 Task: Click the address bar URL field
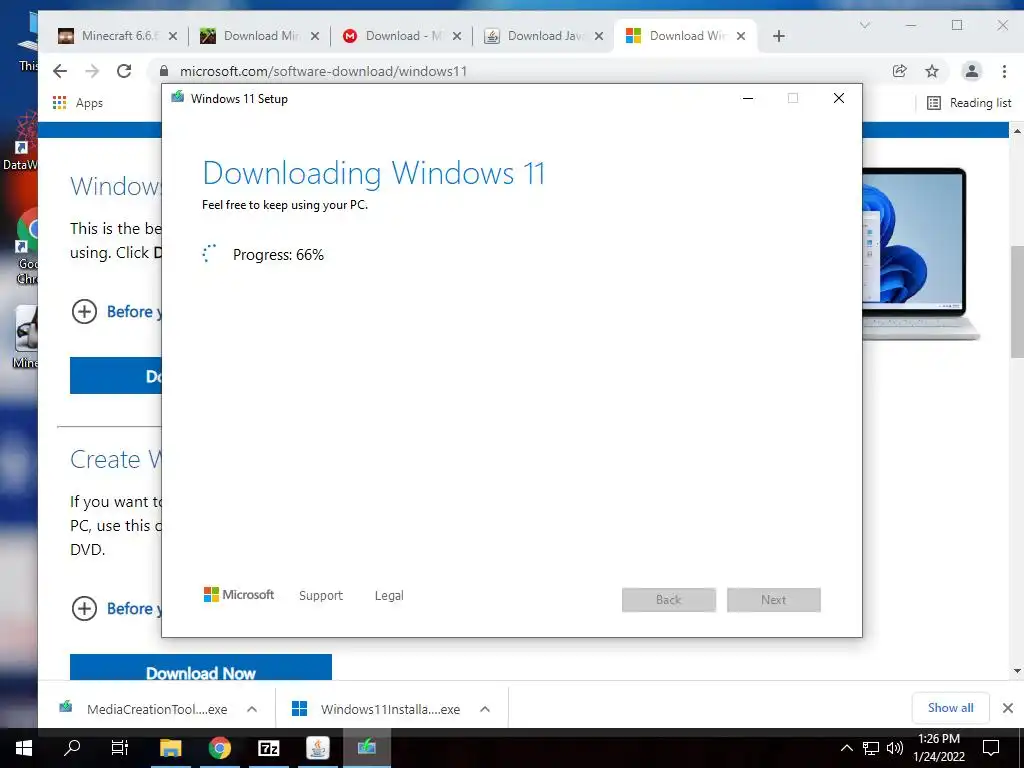tap(522, 71)
